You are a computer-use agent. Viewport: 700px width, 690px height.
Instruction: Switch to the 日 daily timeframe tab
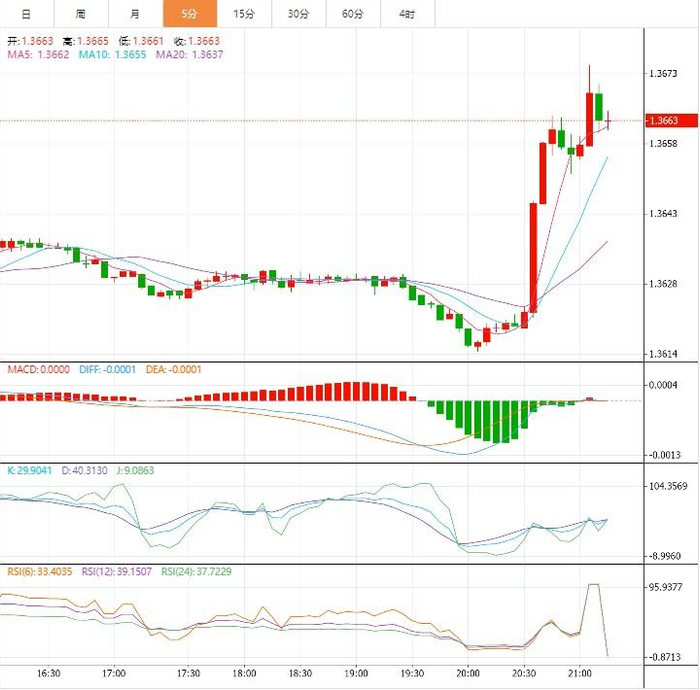(26, 14)
